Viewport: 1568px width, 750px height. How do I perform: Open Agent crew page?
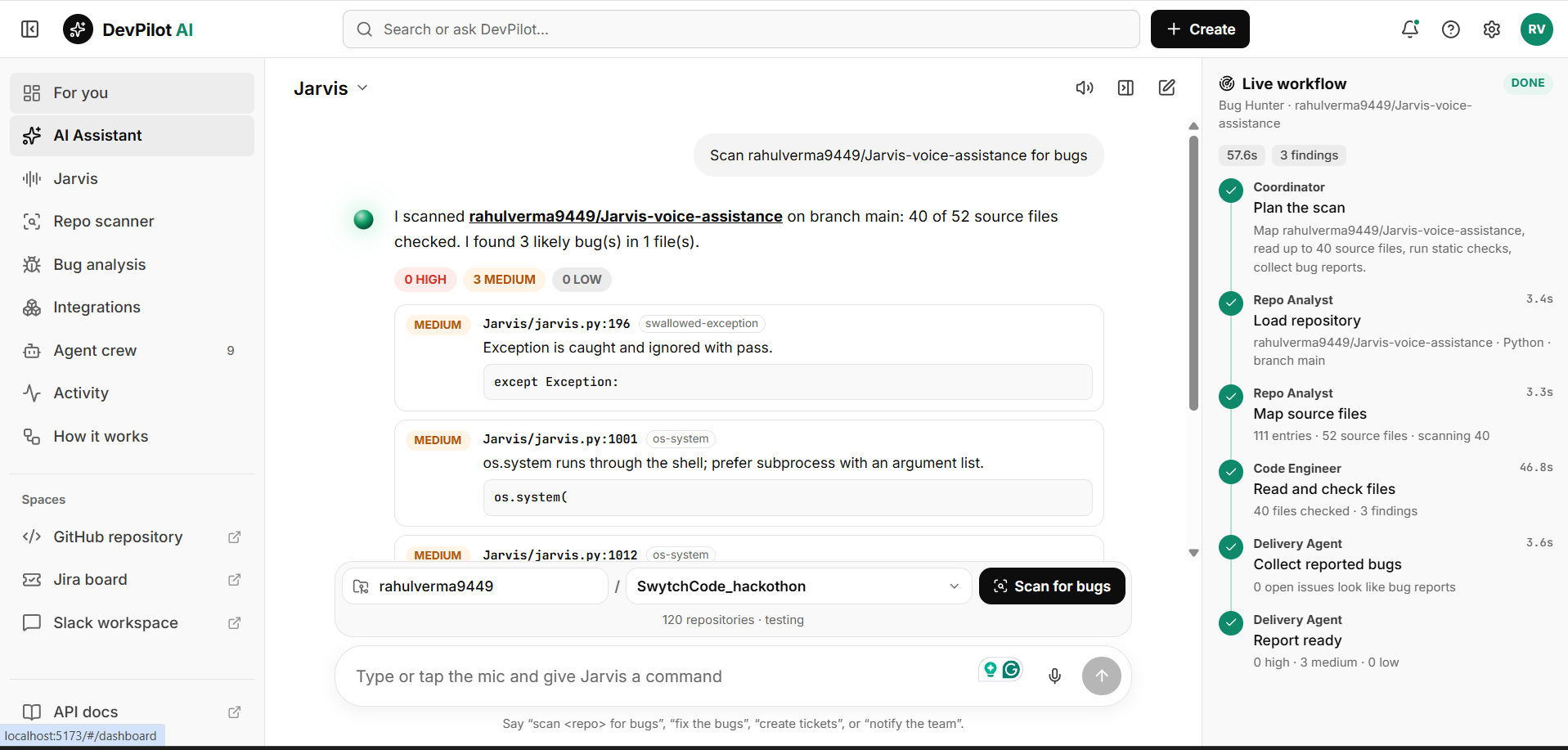click(x=132, y=351)
